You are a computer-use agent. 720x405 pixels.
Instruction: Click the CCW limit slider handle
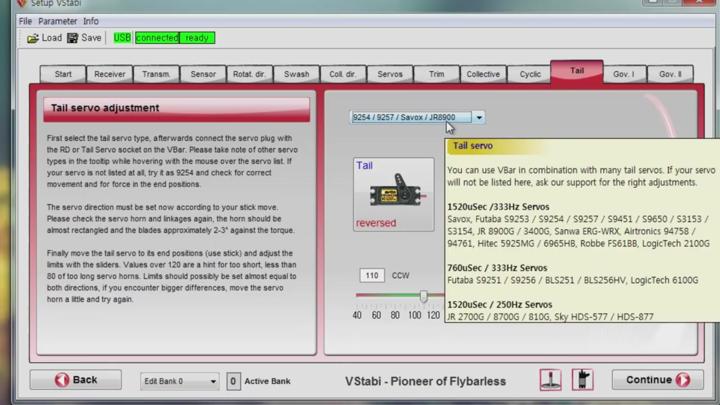(x=423, y=296)
